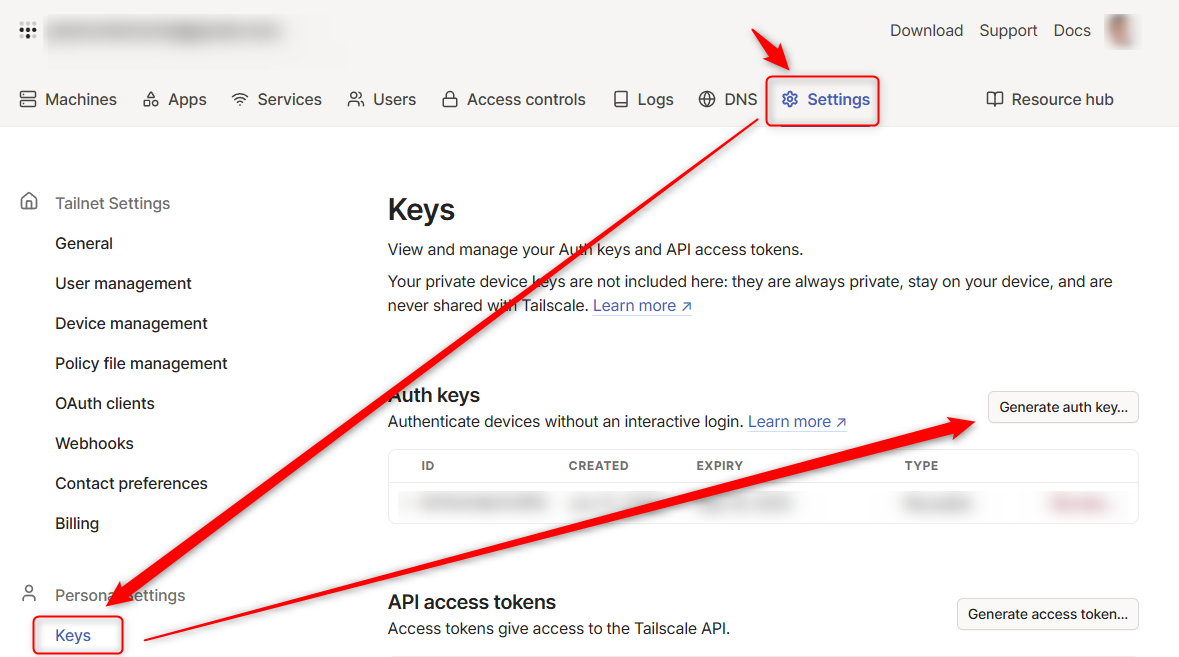Open the DNS tab

click(x=728, y=99)
